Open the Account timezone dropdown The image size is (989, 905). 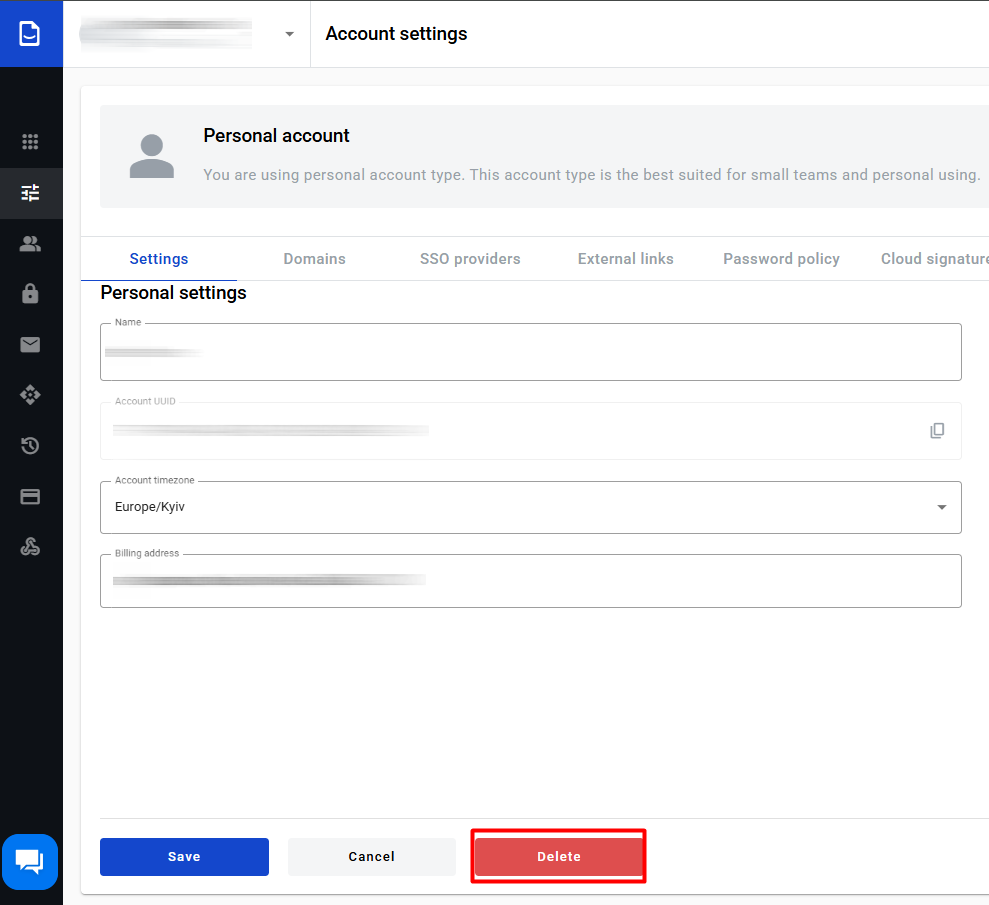pos(530,508)
